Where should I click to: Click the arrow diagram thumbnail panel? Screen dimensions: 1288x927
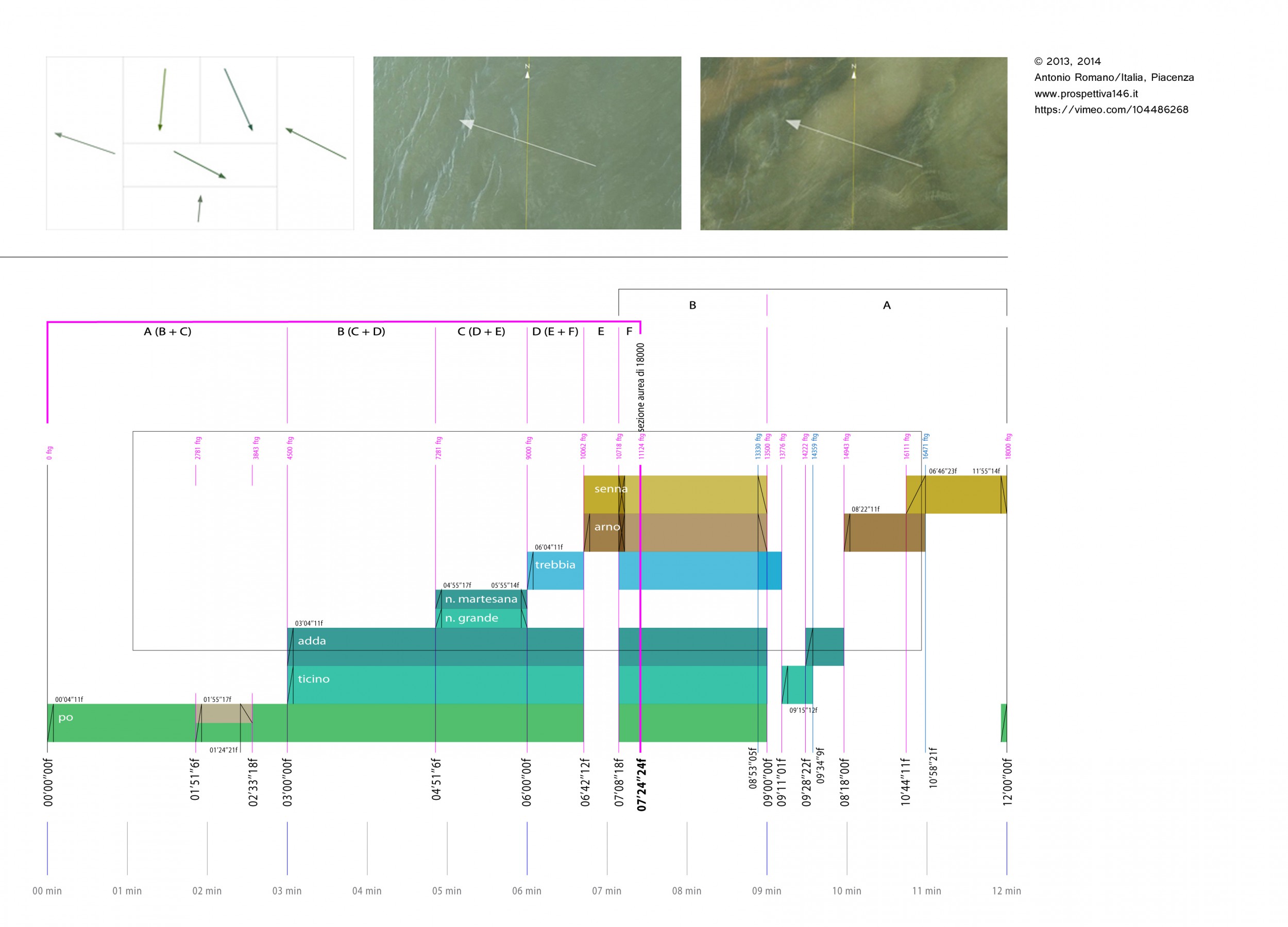click(x=200, y=143)
